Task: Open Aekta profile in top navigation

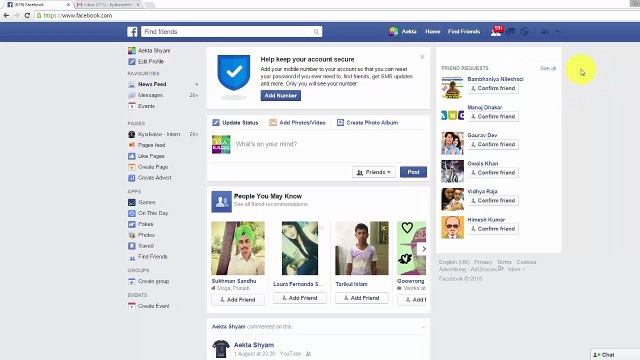Action: tap(403, 31)
